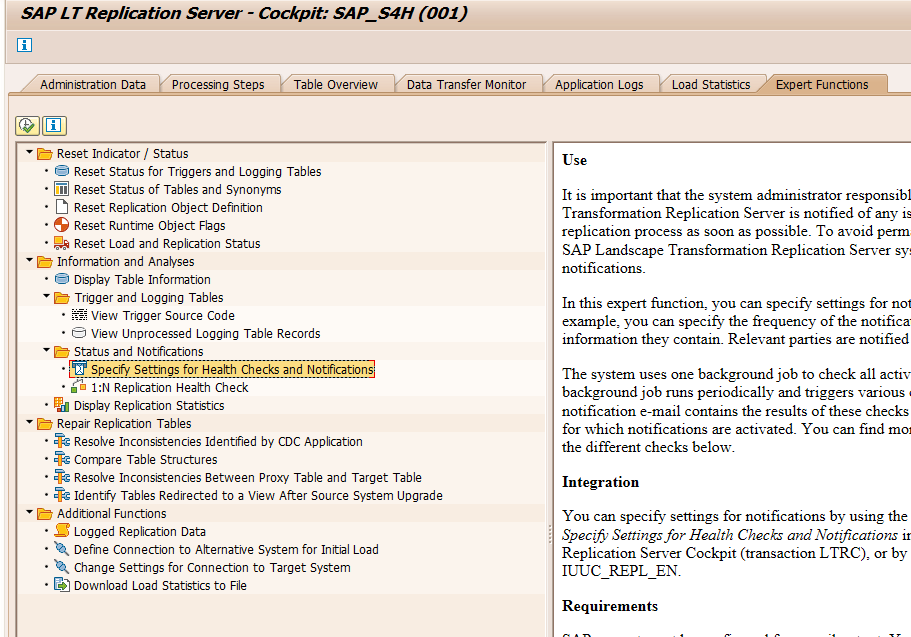This screenshot has width=911, height=637.
Task: Select Reset Replication Object Definition
Action: tap(168, 207)
